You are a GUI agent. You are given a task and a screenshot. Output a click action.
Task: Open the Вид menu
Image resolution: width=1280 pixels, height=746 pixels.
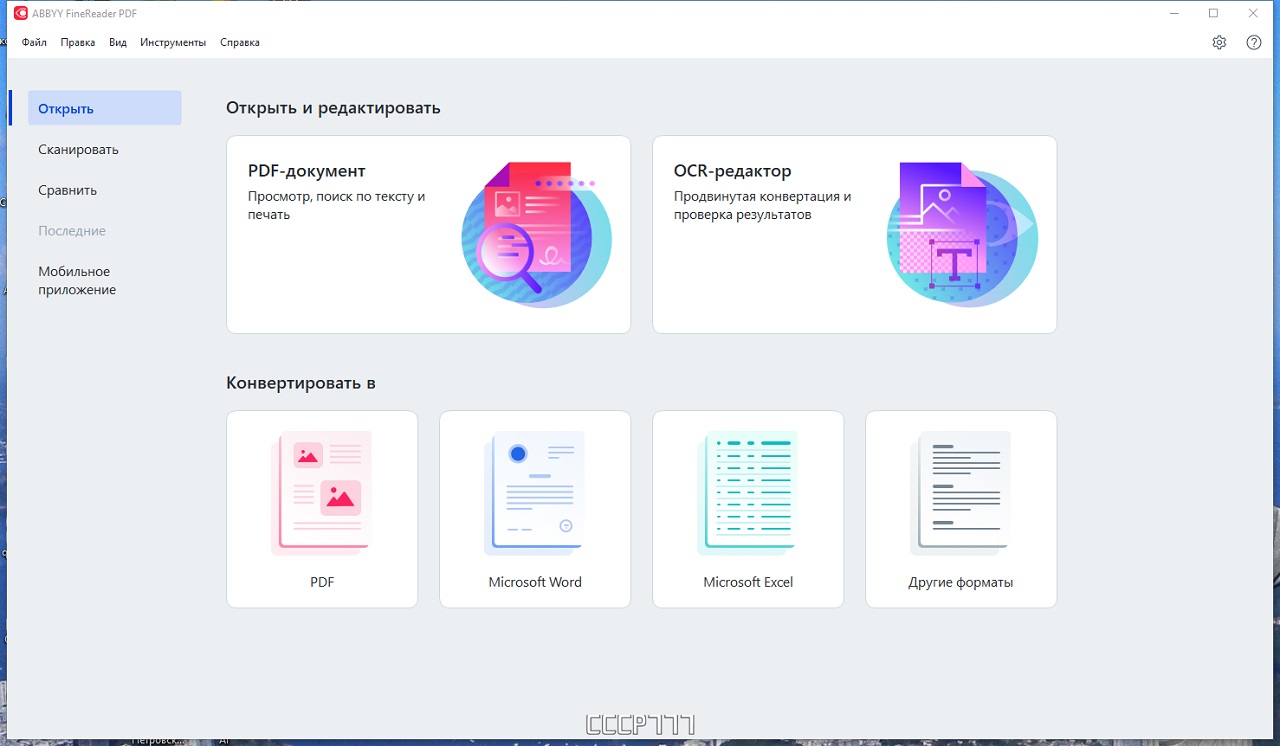click(x=118, y=43)
